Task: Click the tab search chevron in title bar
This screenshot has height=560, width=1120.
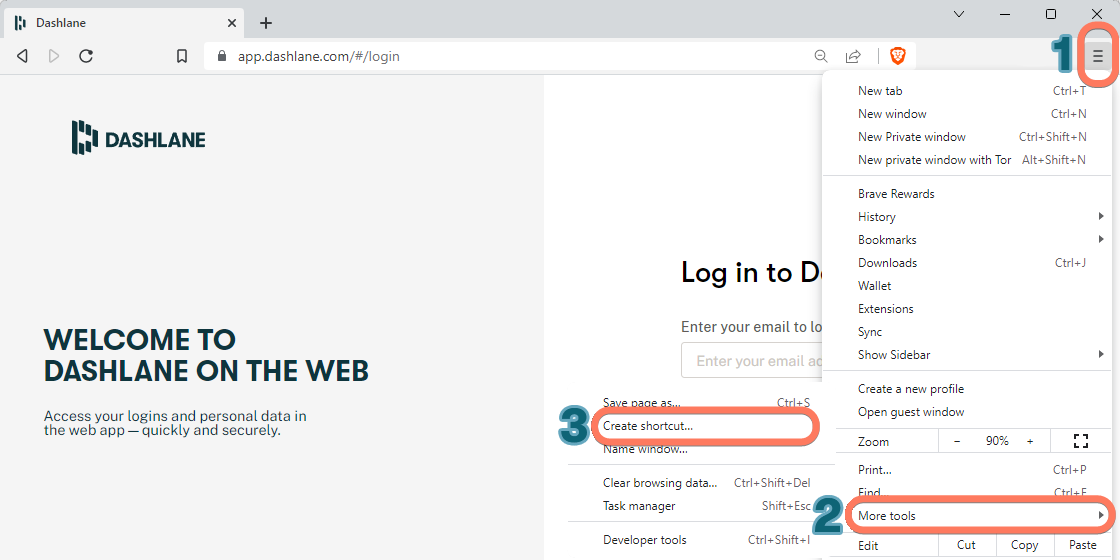Action: [959, 14]
